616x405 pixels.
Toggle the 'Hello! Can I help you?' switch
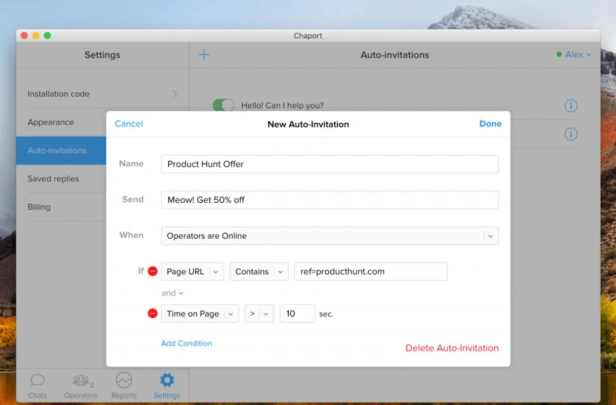[223, 105]
